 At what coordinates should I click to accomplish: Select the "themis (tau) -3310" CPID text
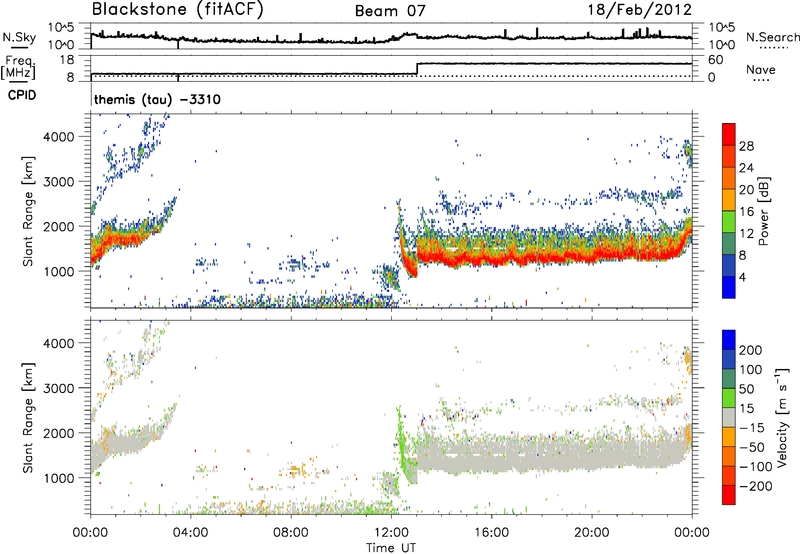point(157,99)
